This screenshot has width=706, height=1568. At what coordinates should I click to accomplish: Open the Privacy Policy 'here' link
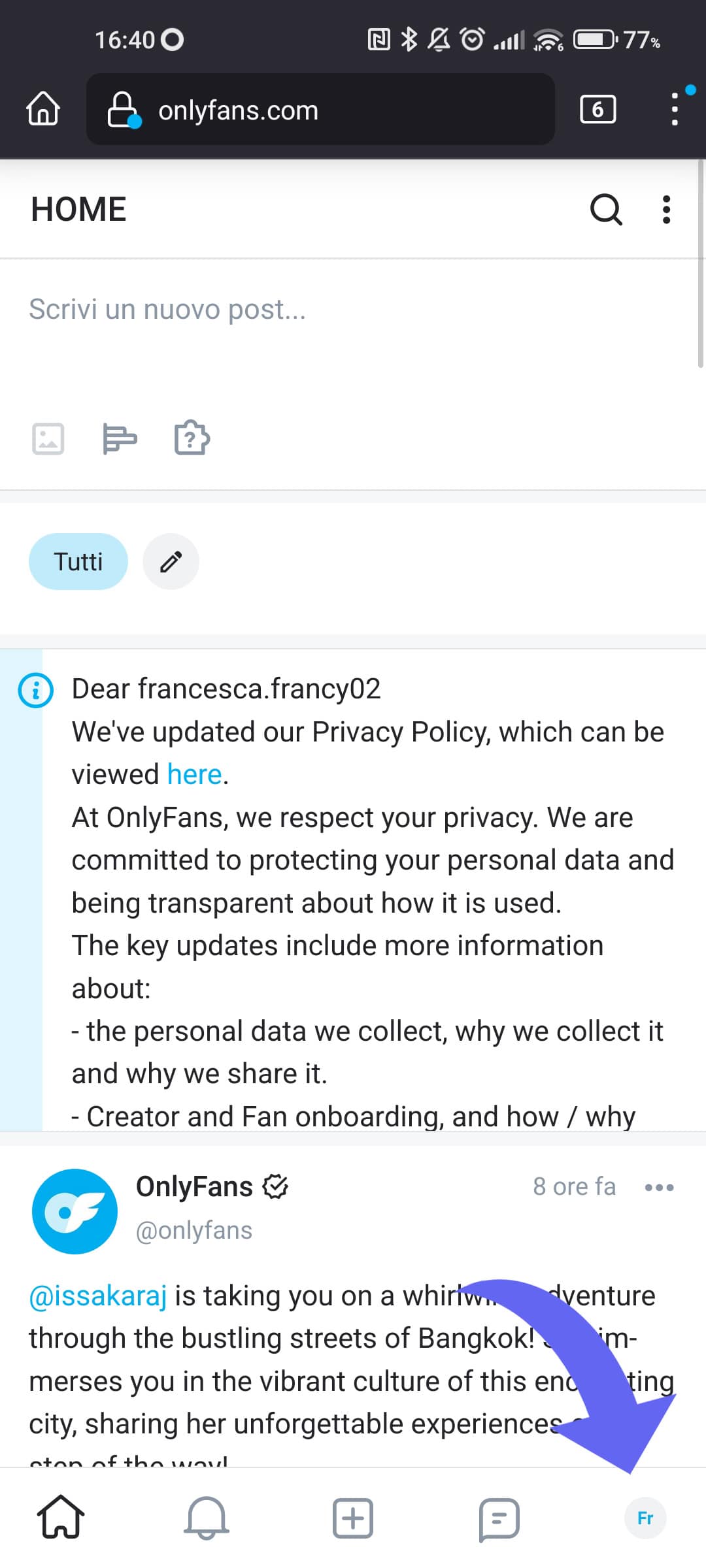195,775
